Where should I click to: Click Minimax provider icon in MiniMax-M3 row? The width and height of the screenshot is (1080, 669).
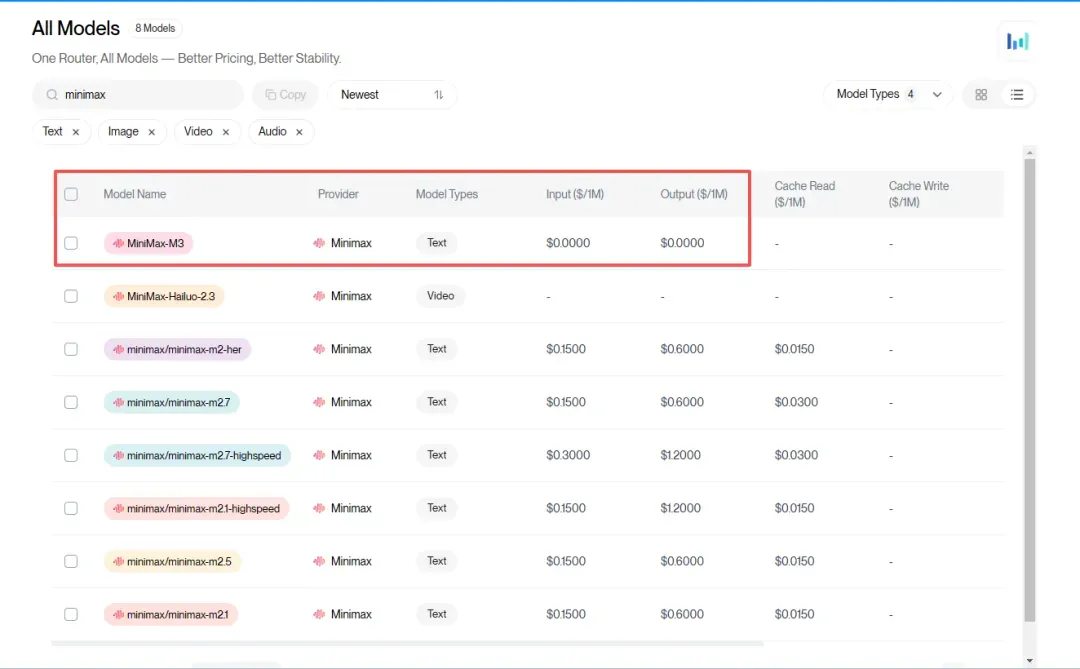tap(319, 243)
